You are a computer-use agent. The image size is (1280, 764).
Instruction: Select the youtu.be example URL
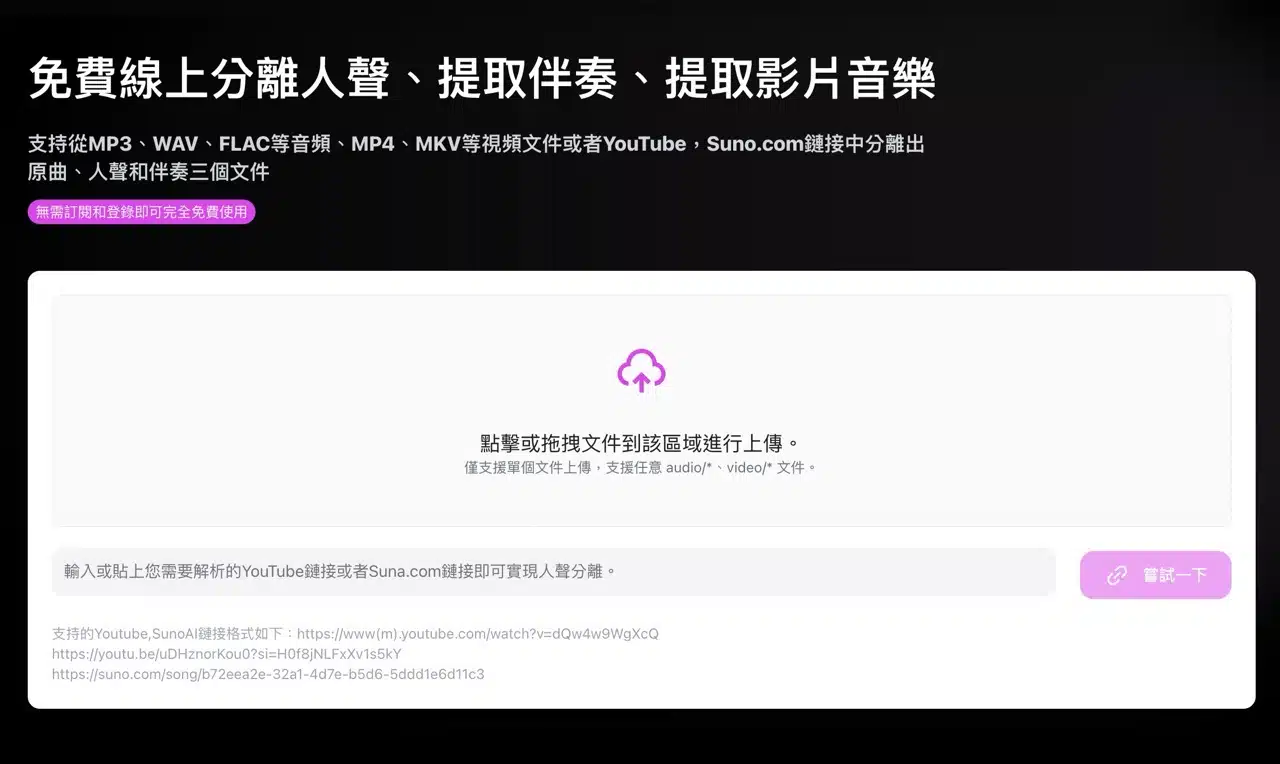click(x=226, y=654)
